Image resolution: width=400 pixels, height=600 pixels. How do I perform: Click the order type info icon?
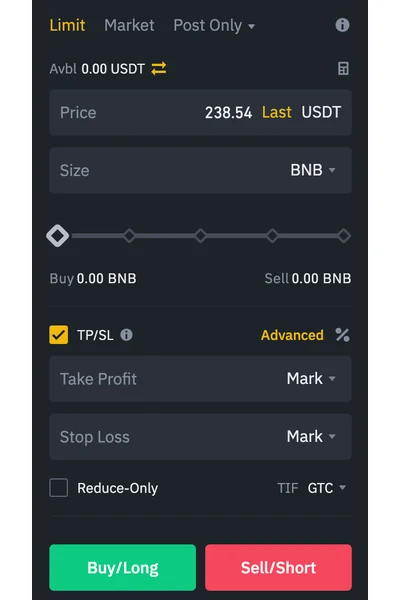pyautogui.click(x=342, y=25)
